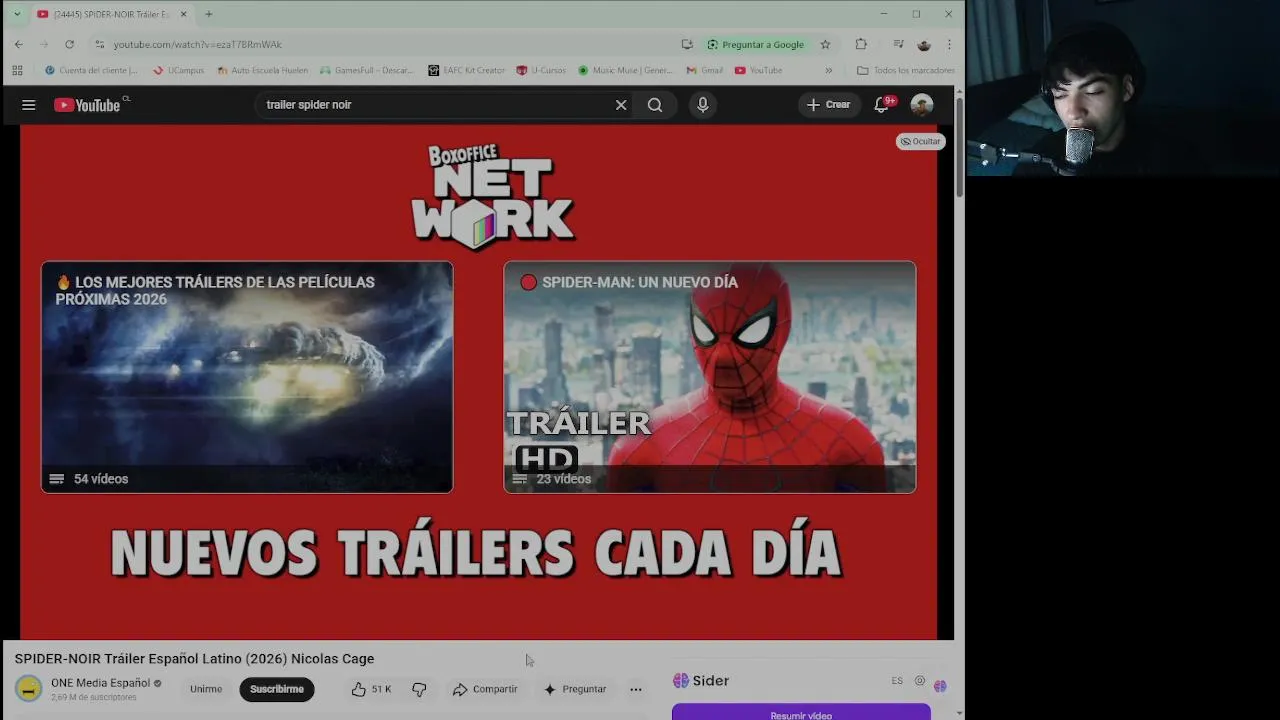Open EAFC Kit Creator bookmark
The height and width of the screenshot is (720, 1280).
pos(466,70)
